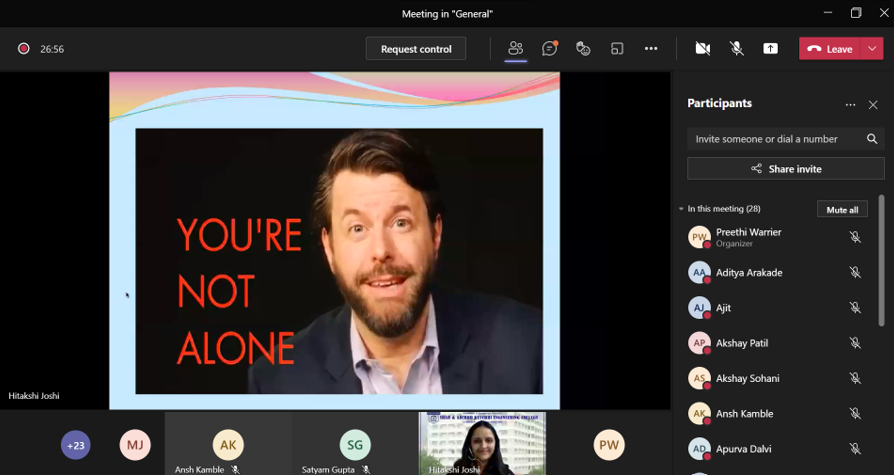This screenshot has height=475, width=894.
Task: Open the More actions ellipsis in toolbar
Action: (x=651, y=48)
